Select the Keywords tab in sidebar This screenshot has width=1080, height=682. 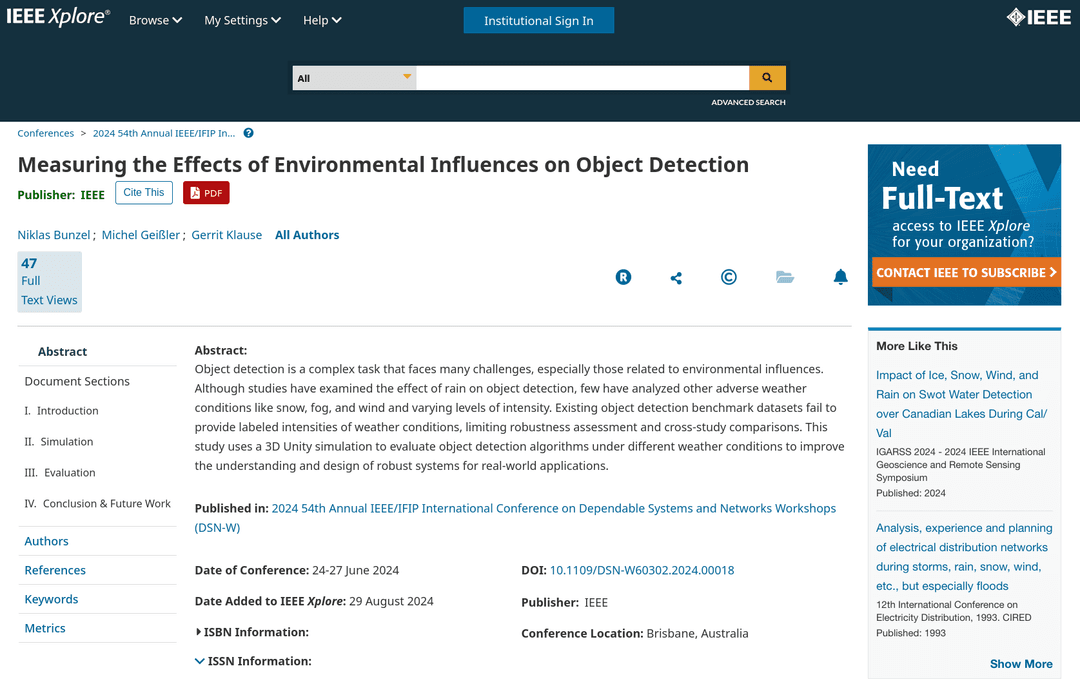51,599
